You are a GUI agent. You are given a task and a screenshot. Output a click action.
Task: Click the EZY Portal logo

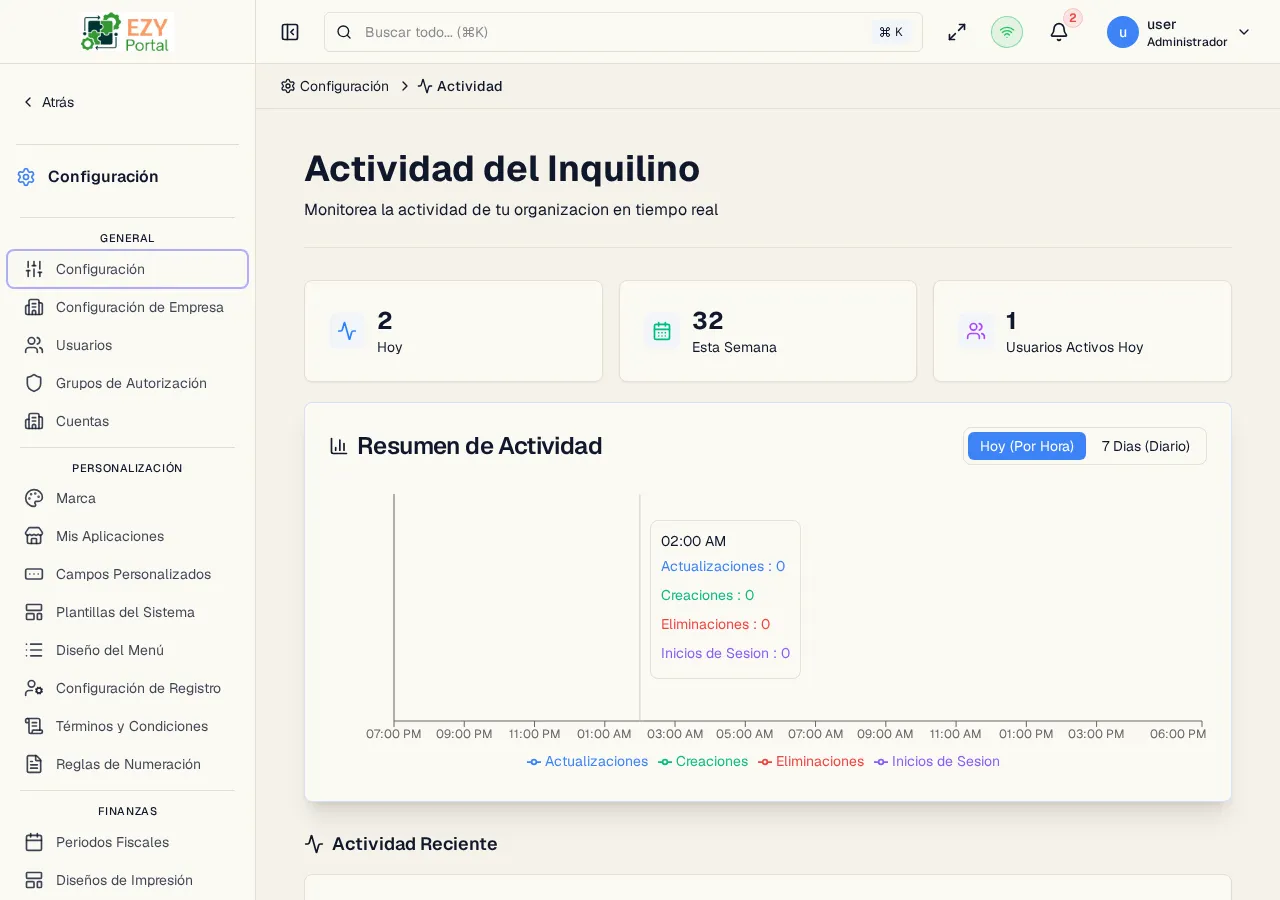point(126,32)
